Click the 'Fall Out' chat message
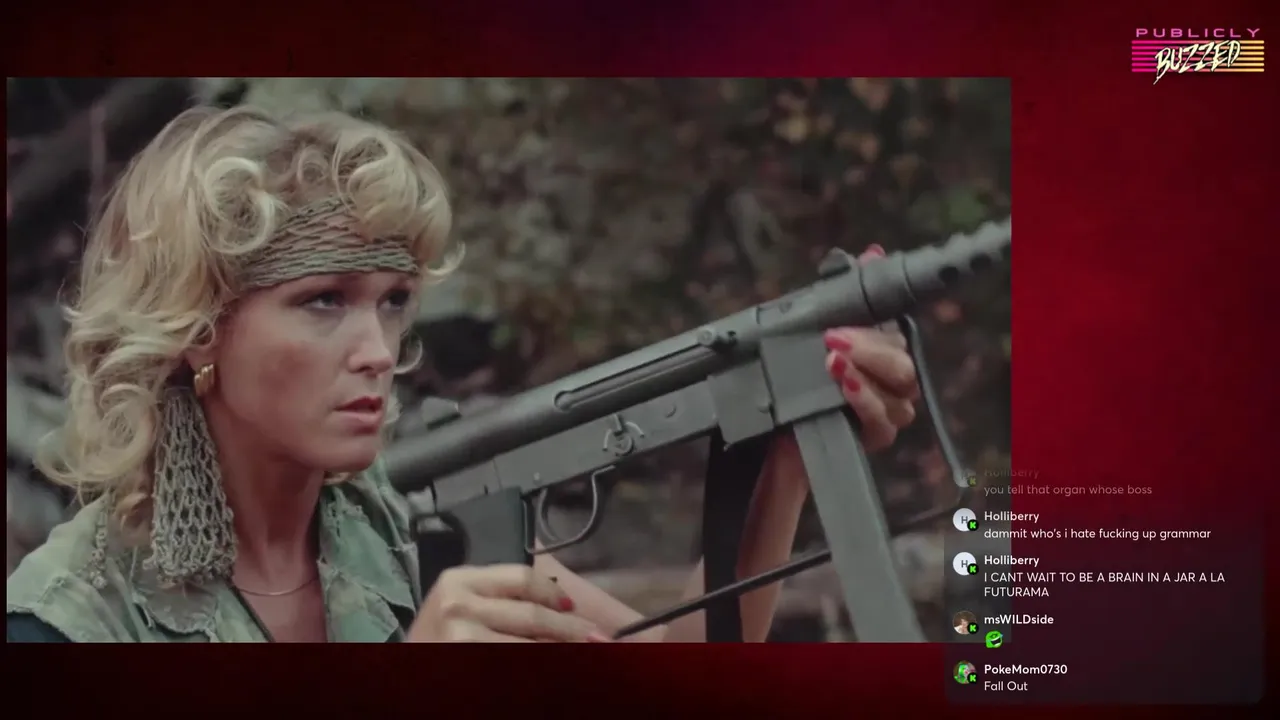This screenshot has height=720, width=1280. coord(1005,686)
